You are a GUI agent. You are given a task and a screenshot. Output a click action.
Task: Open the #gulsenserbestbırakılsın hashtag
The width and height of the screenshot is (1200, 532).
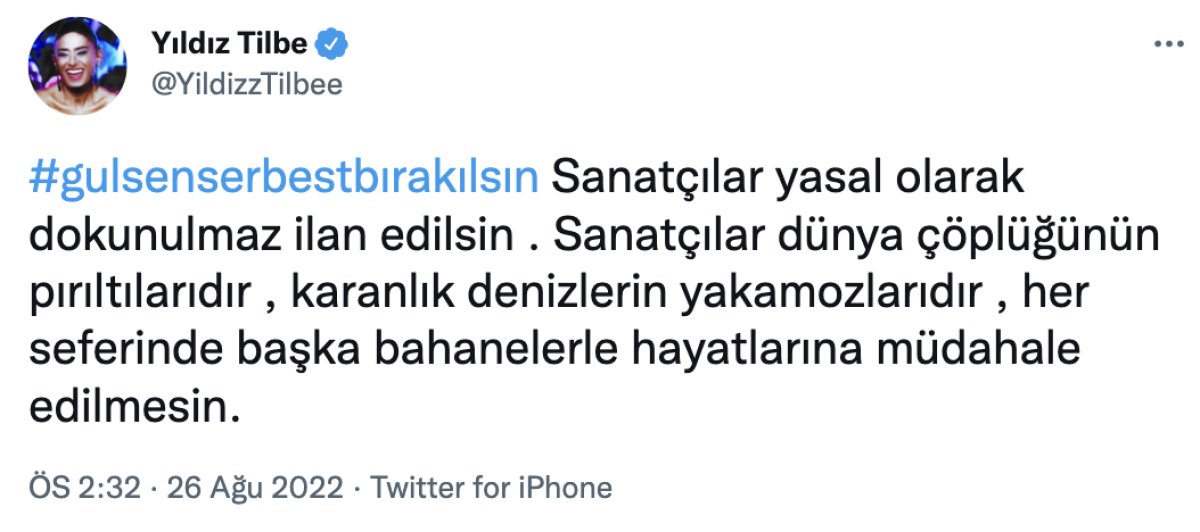(285, 178)
